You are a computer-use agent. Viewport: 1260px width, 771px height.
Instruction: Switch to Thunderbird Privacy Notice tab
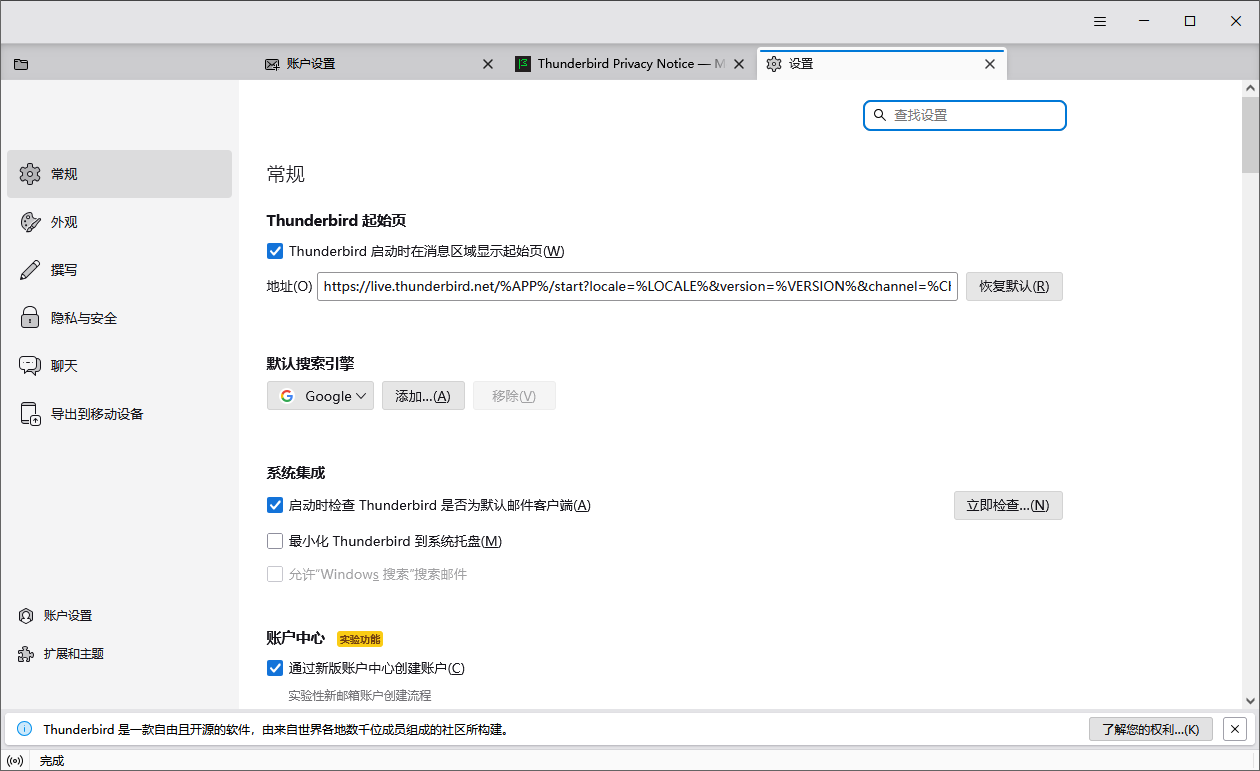click(620, 64)
